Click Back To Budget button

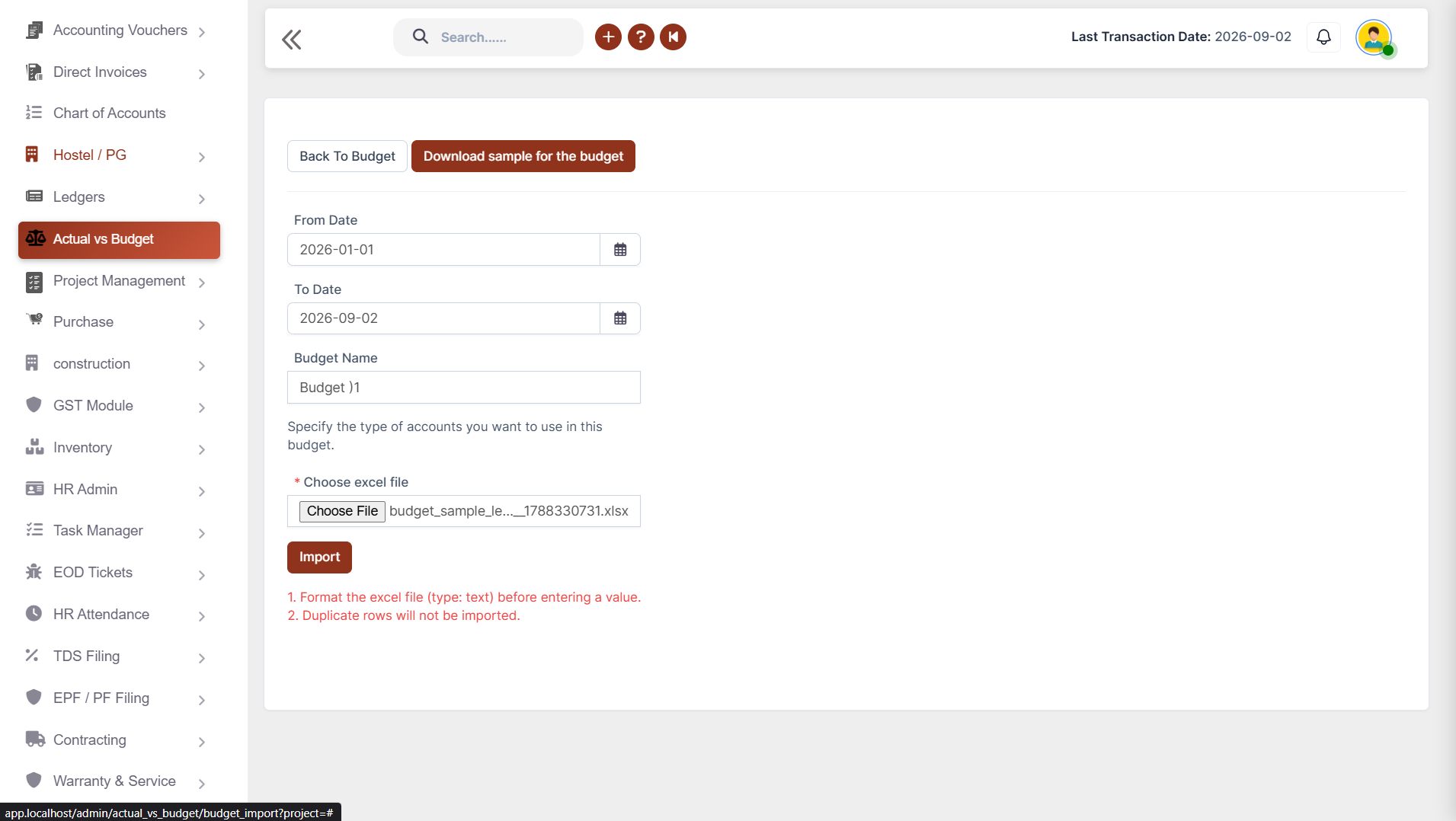point(347,156)
